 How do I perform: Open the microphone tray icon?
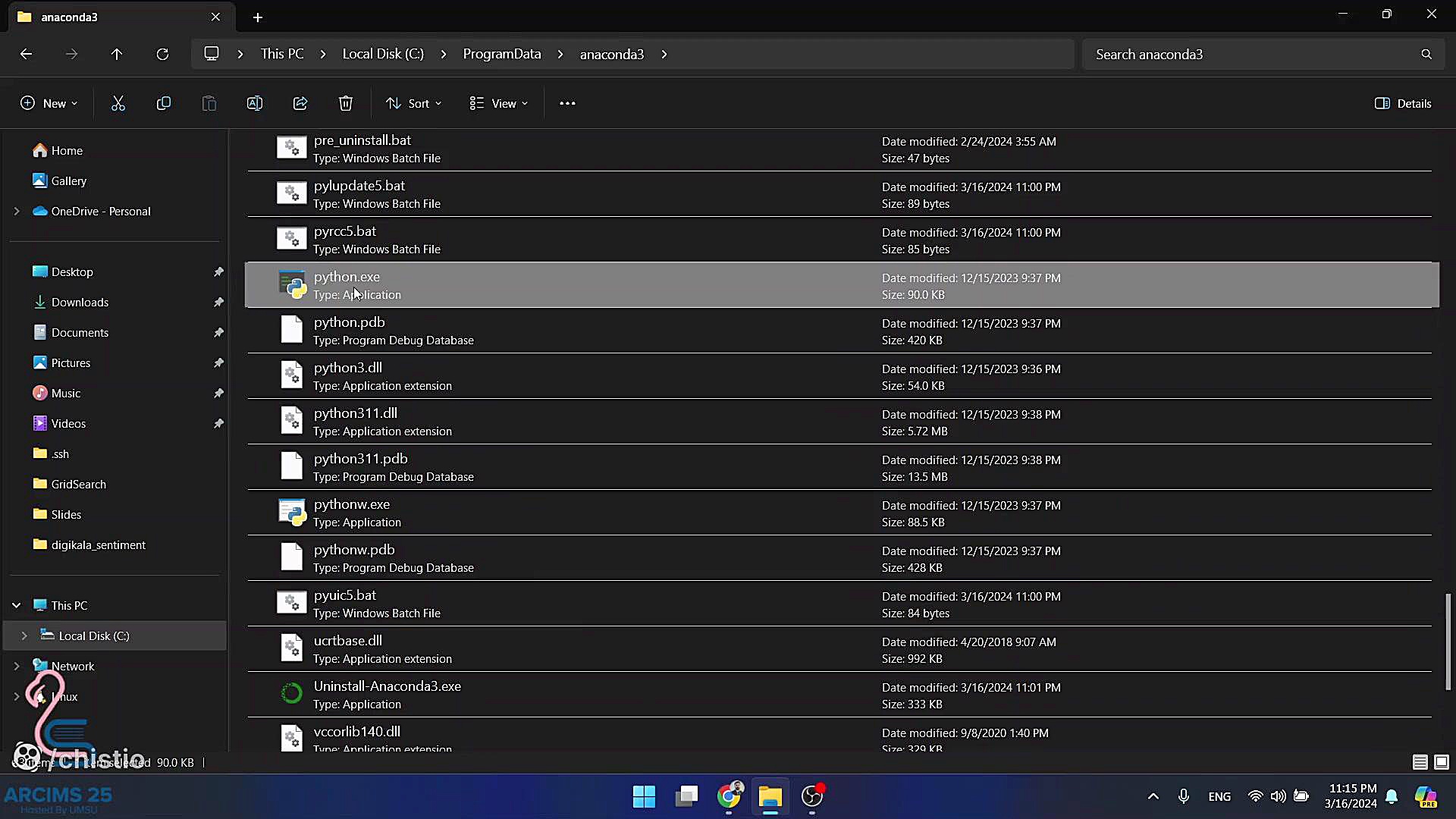click(x=1184, y=796)
